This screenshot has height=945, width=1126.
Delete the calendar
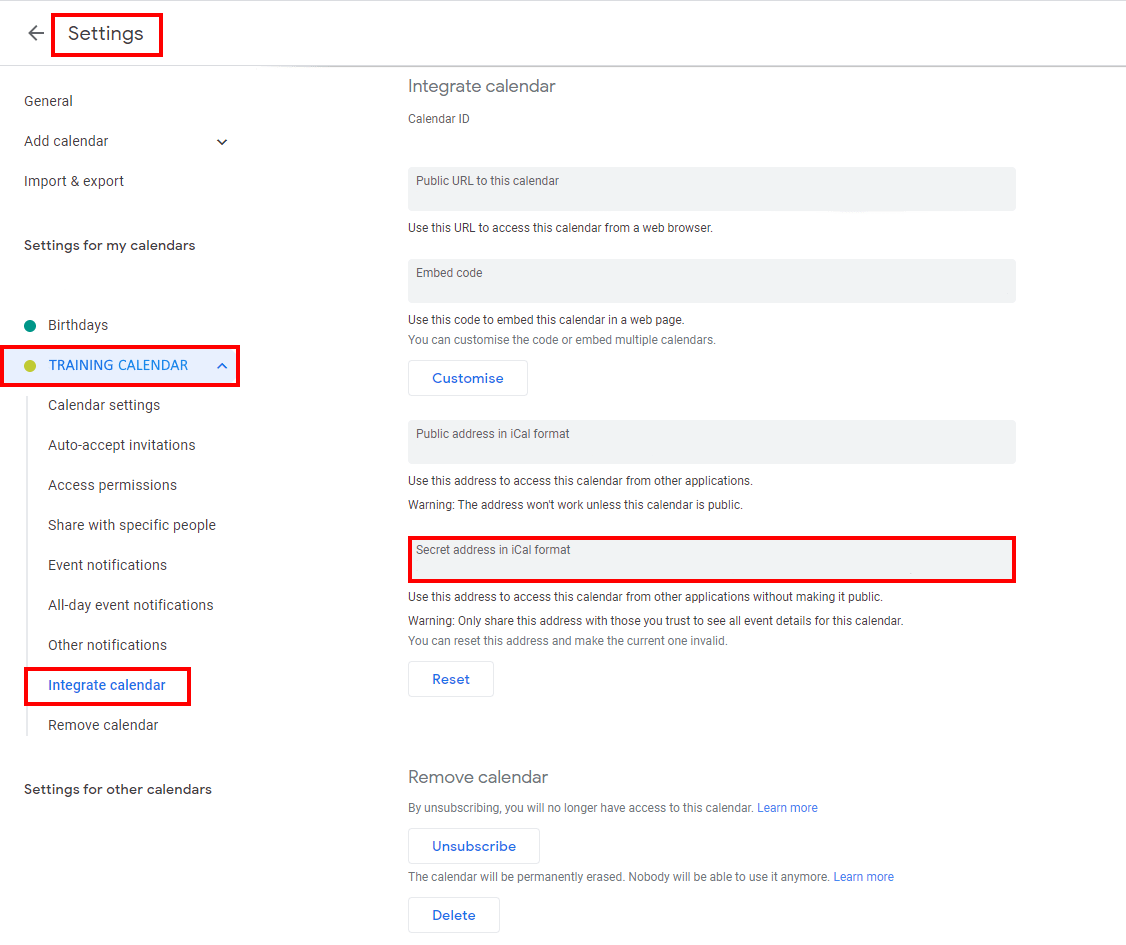453,916
